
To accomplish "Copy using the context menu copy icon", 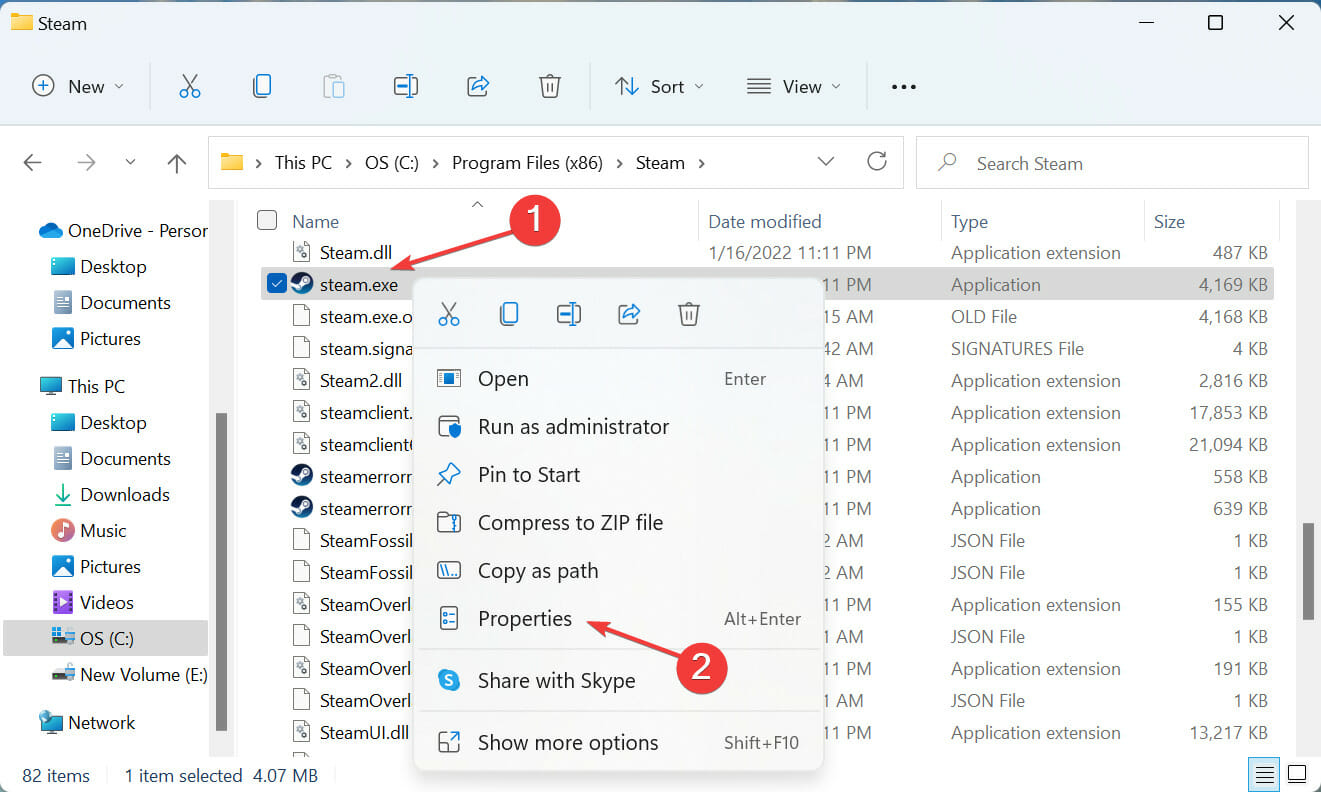I will tap(509, 314).
